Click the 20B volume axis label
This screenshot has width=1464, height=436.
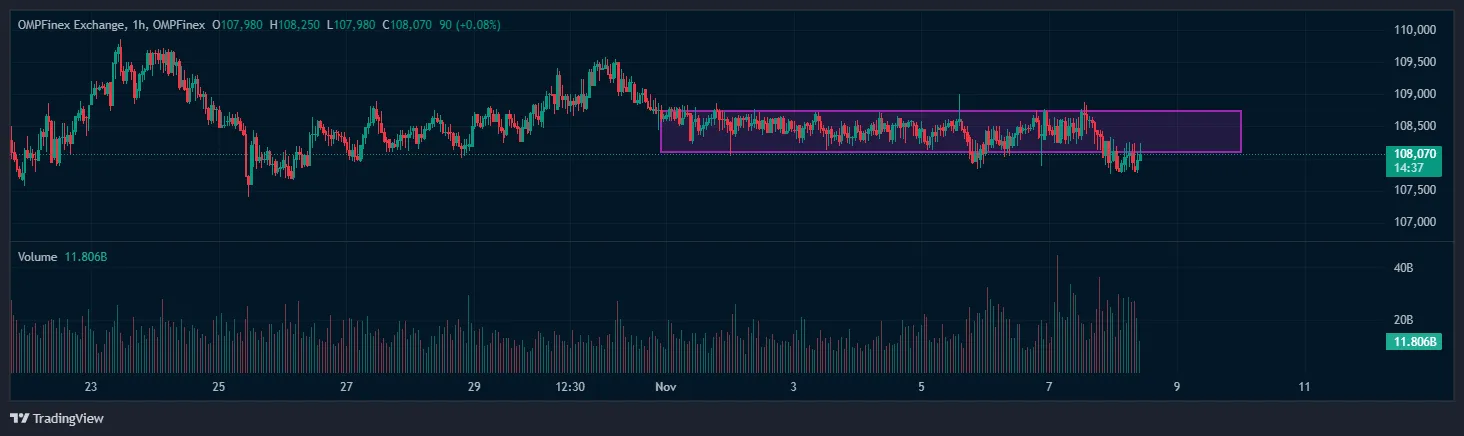pos(1403,320)
